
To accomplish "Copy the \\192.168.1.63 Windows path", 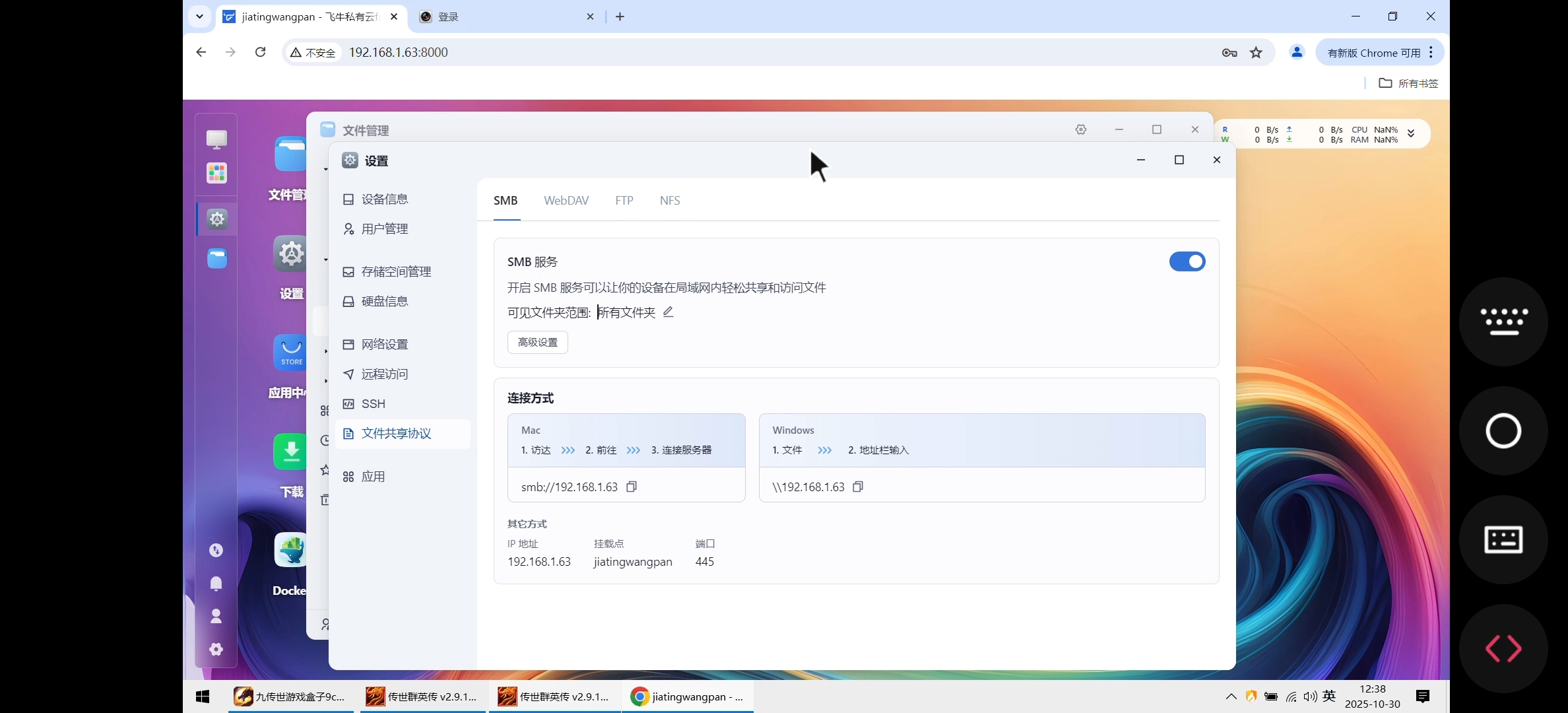I will (x=858, y=487).
